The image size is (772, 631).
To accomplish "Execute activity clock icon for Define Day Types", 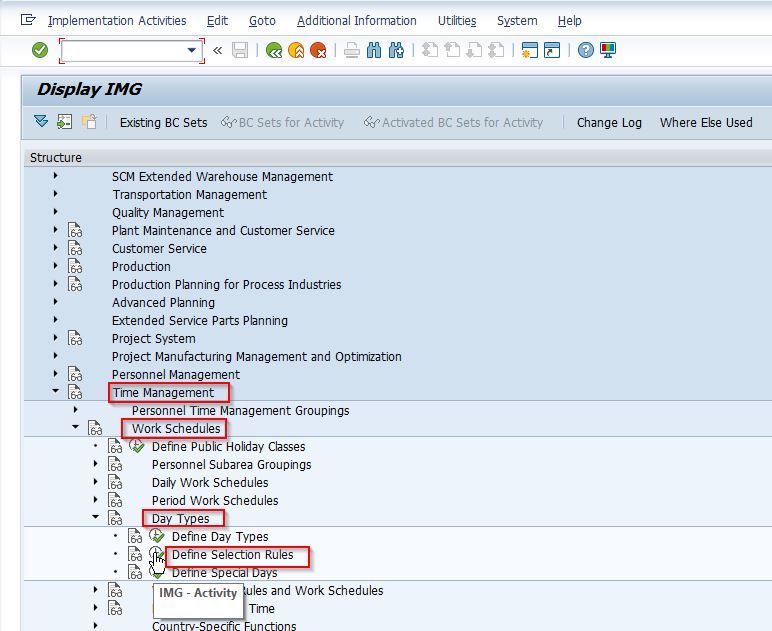I will [157, 536].
